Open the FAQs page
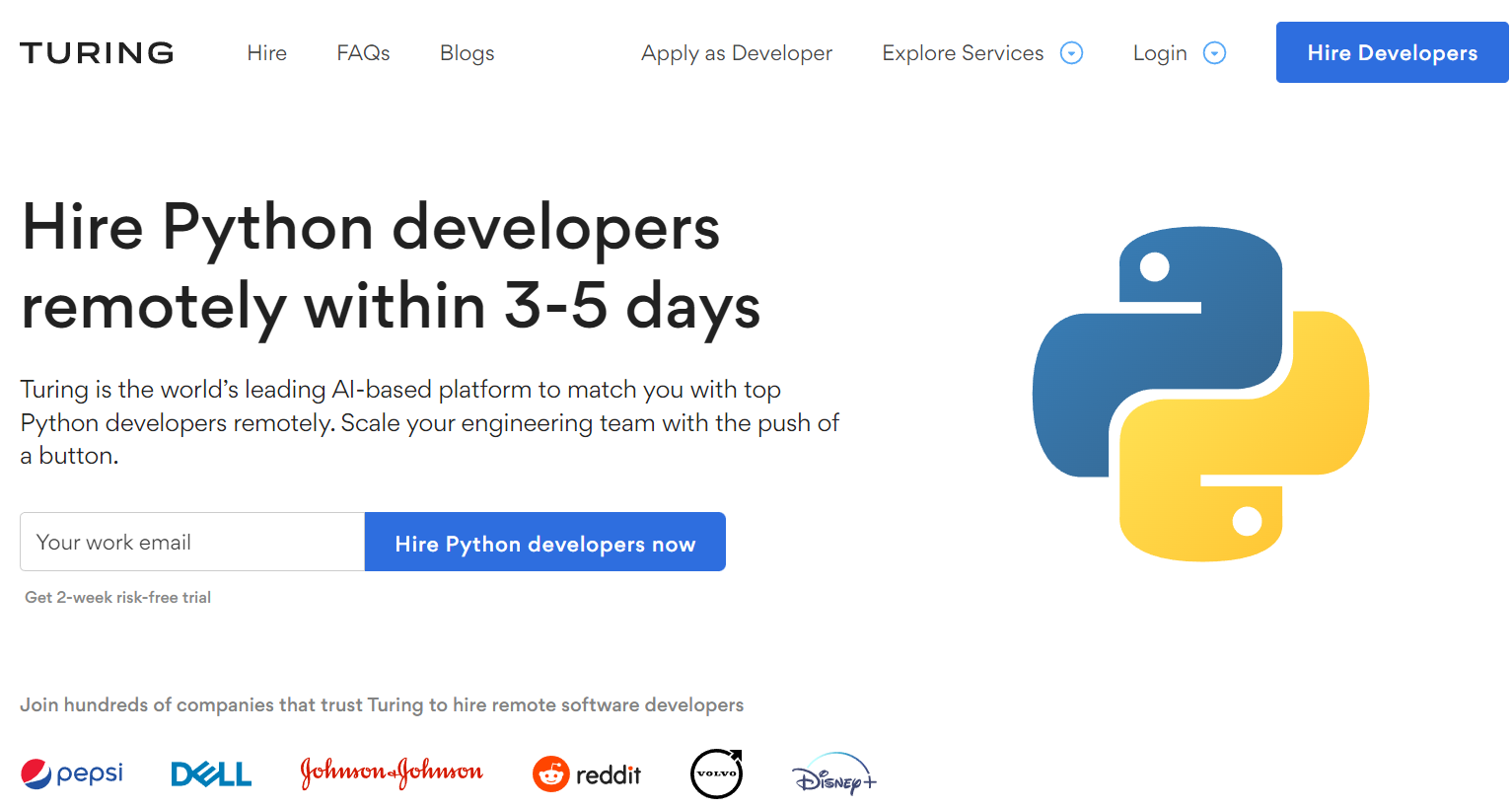 [362, 52]
